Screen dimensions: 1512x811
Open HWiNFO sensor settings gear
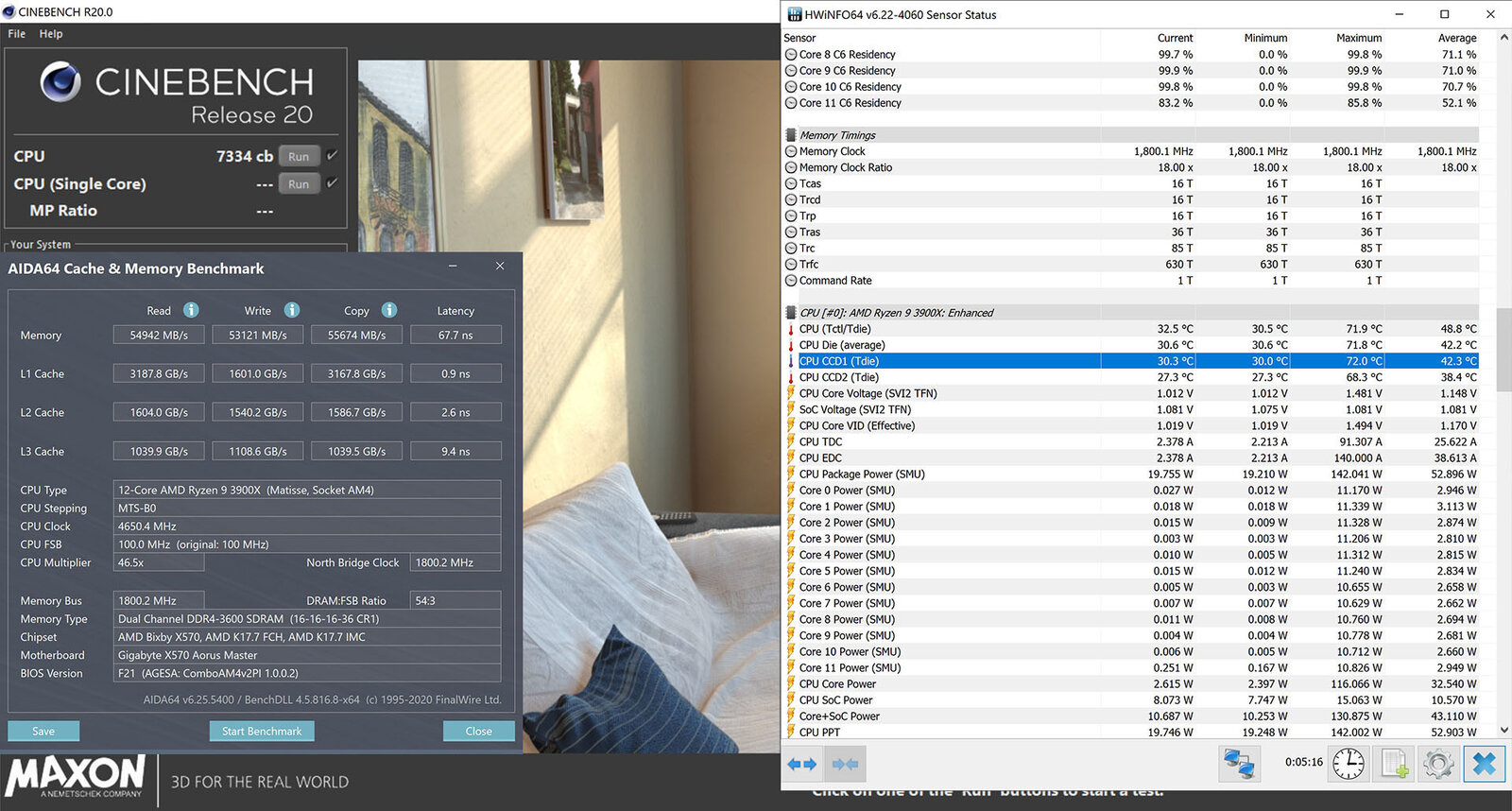pyautogui.click(x=1438, y=764)
